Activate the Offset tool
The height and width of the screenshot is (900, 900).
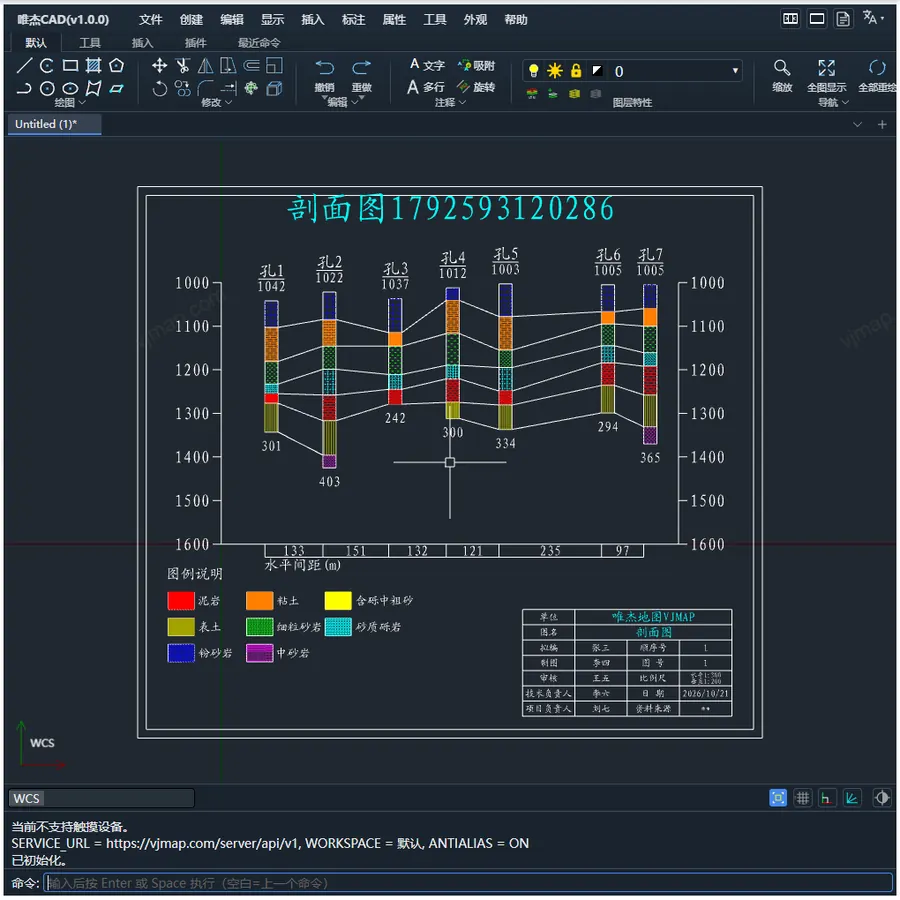pos(251,65)
